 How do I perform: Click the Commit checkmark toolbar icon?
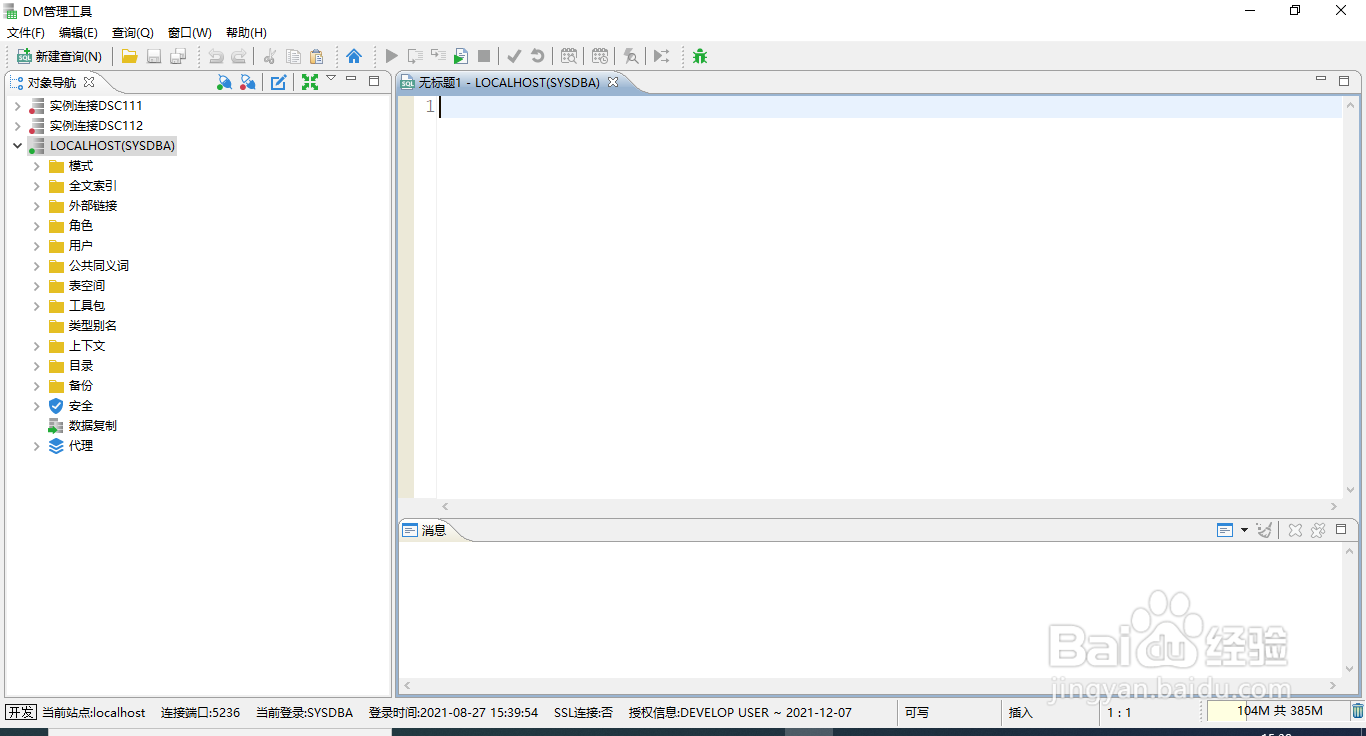coord(514,57)
